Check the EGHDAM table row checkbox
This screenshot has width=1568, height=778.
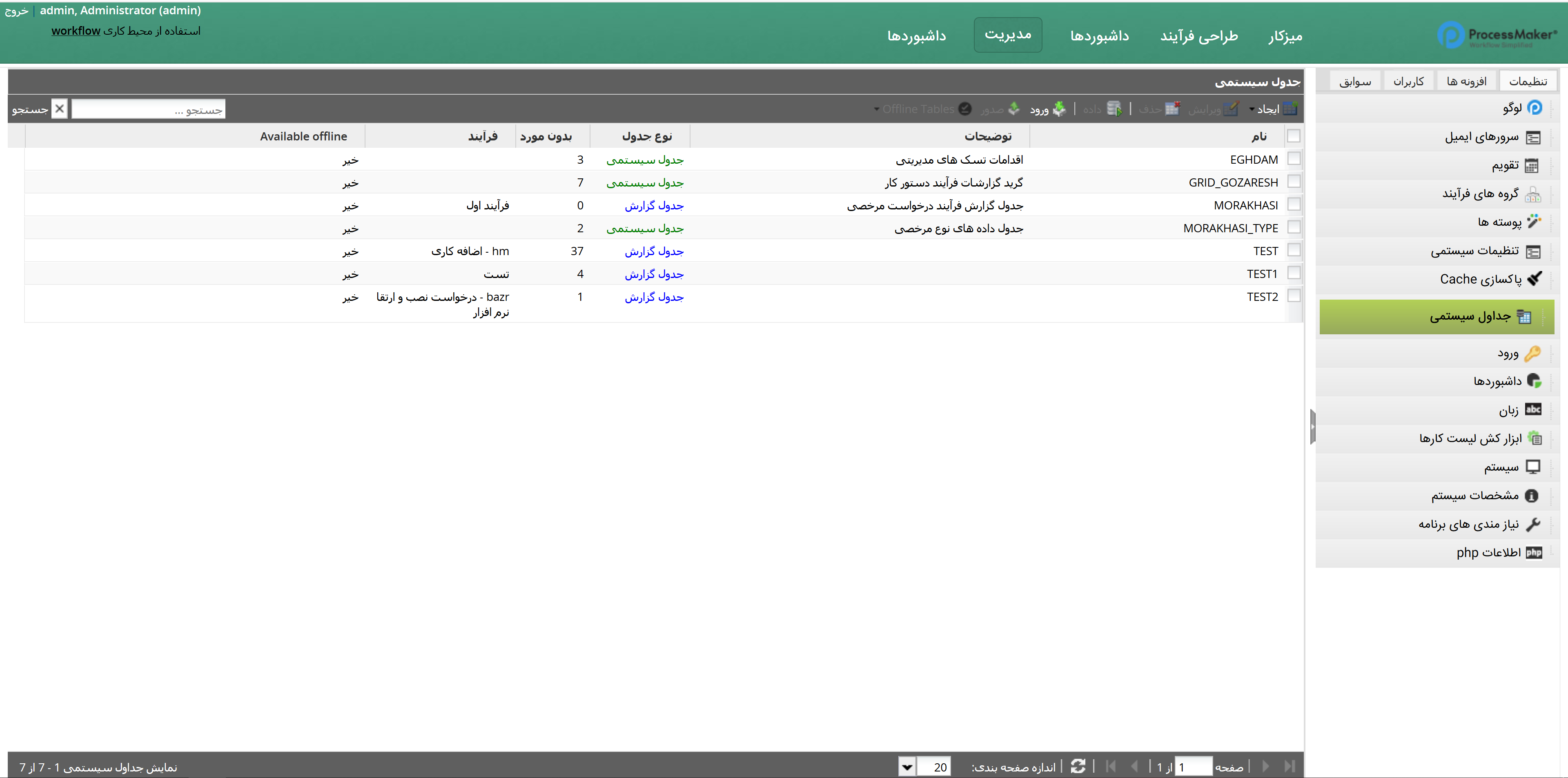(1294, 159)
